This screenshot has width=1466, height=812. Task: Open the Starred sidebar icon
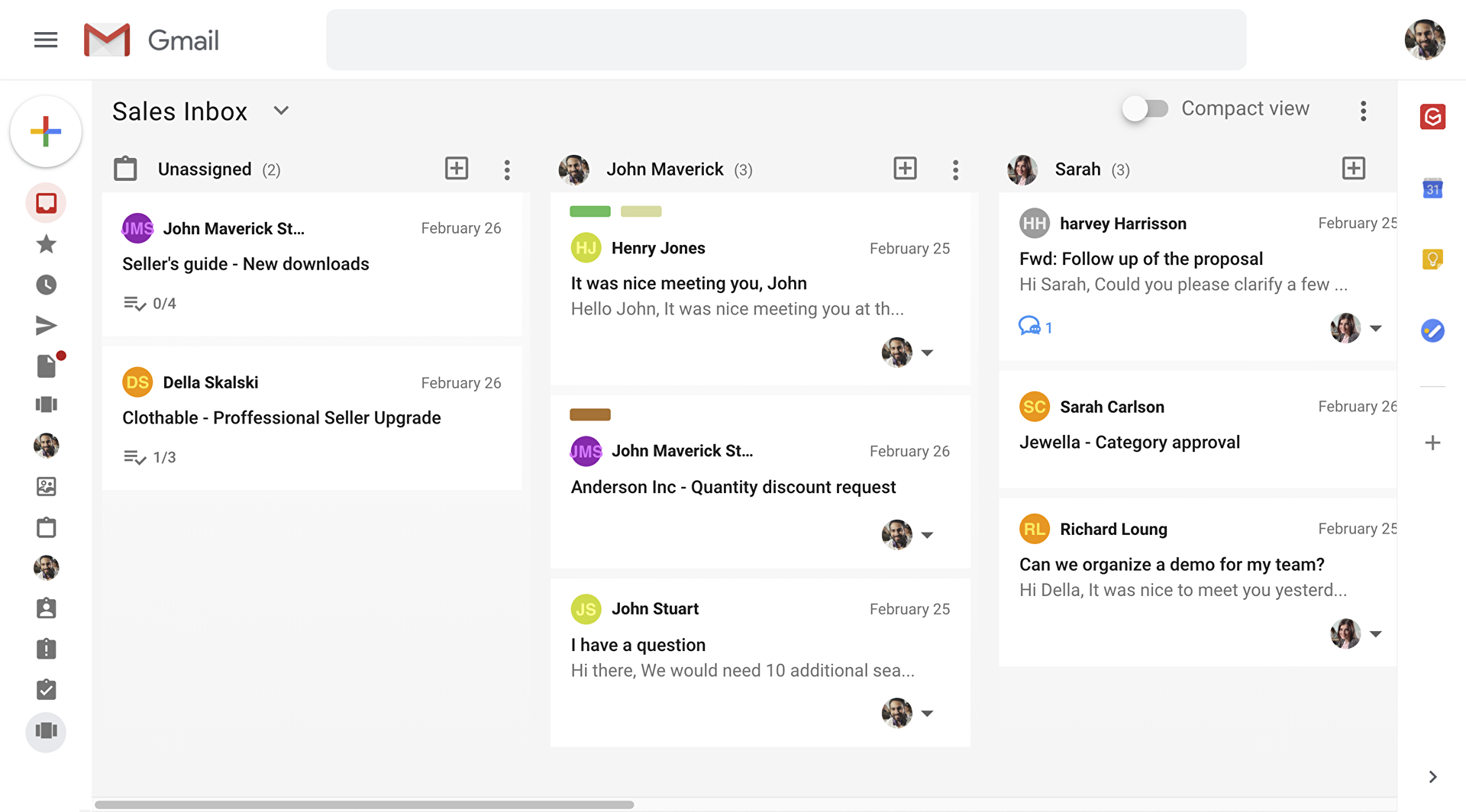(x=46, y=244)
